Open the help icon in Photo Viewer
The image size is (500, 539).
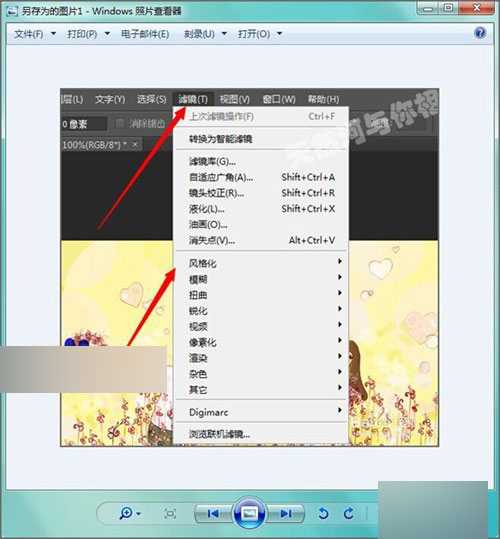(x=480, y=33)
